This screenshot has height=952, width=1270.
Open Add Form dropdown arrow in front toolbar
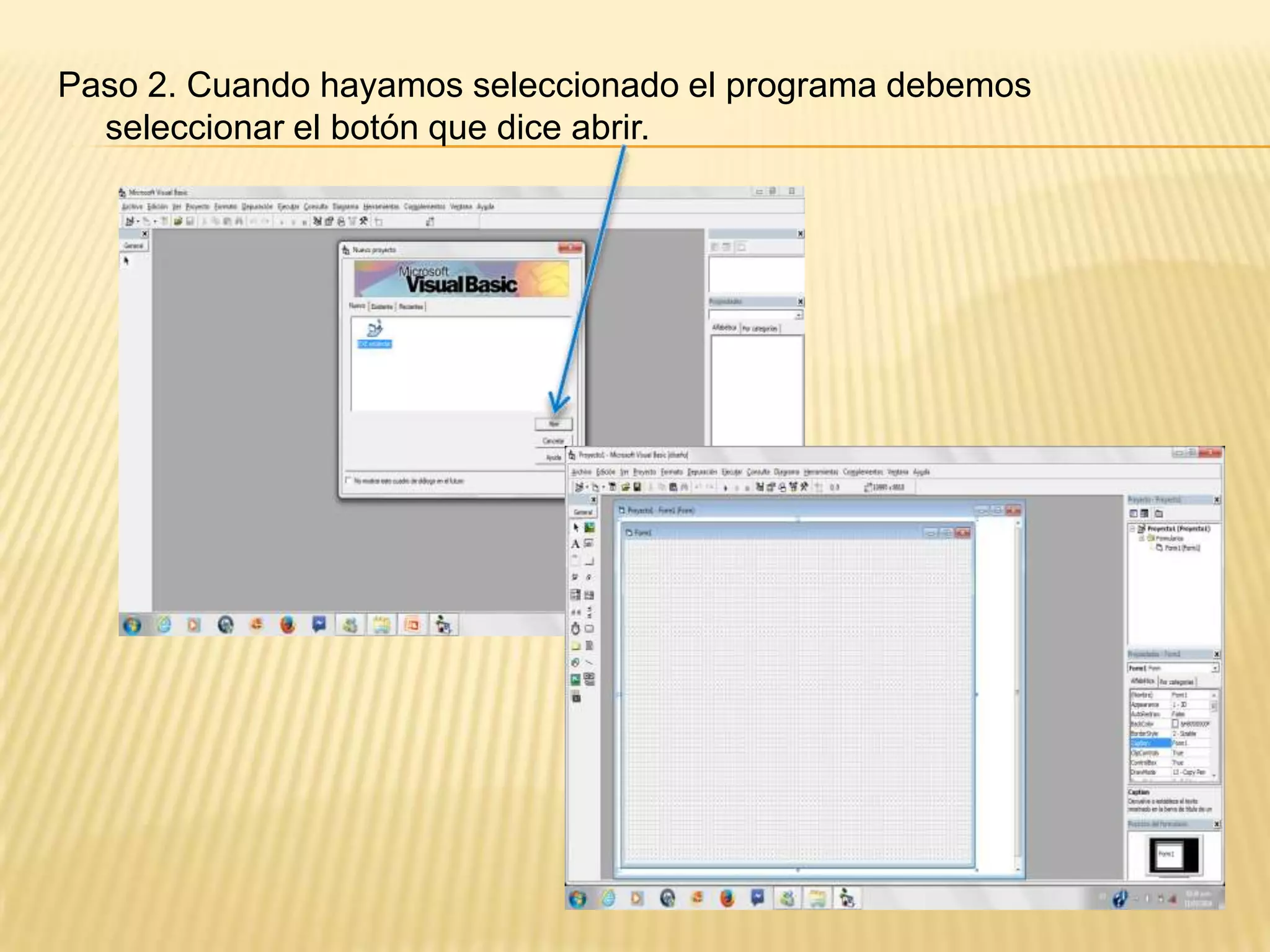pos(602,488)
